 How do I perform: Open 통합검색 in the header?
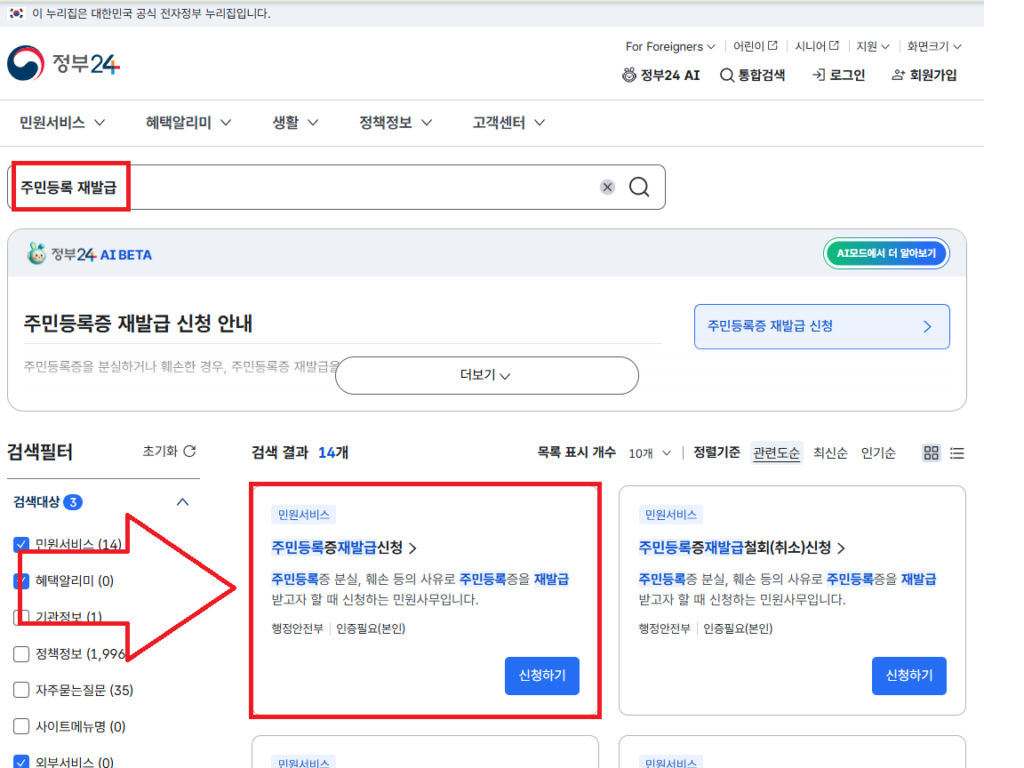click(752, 75)
